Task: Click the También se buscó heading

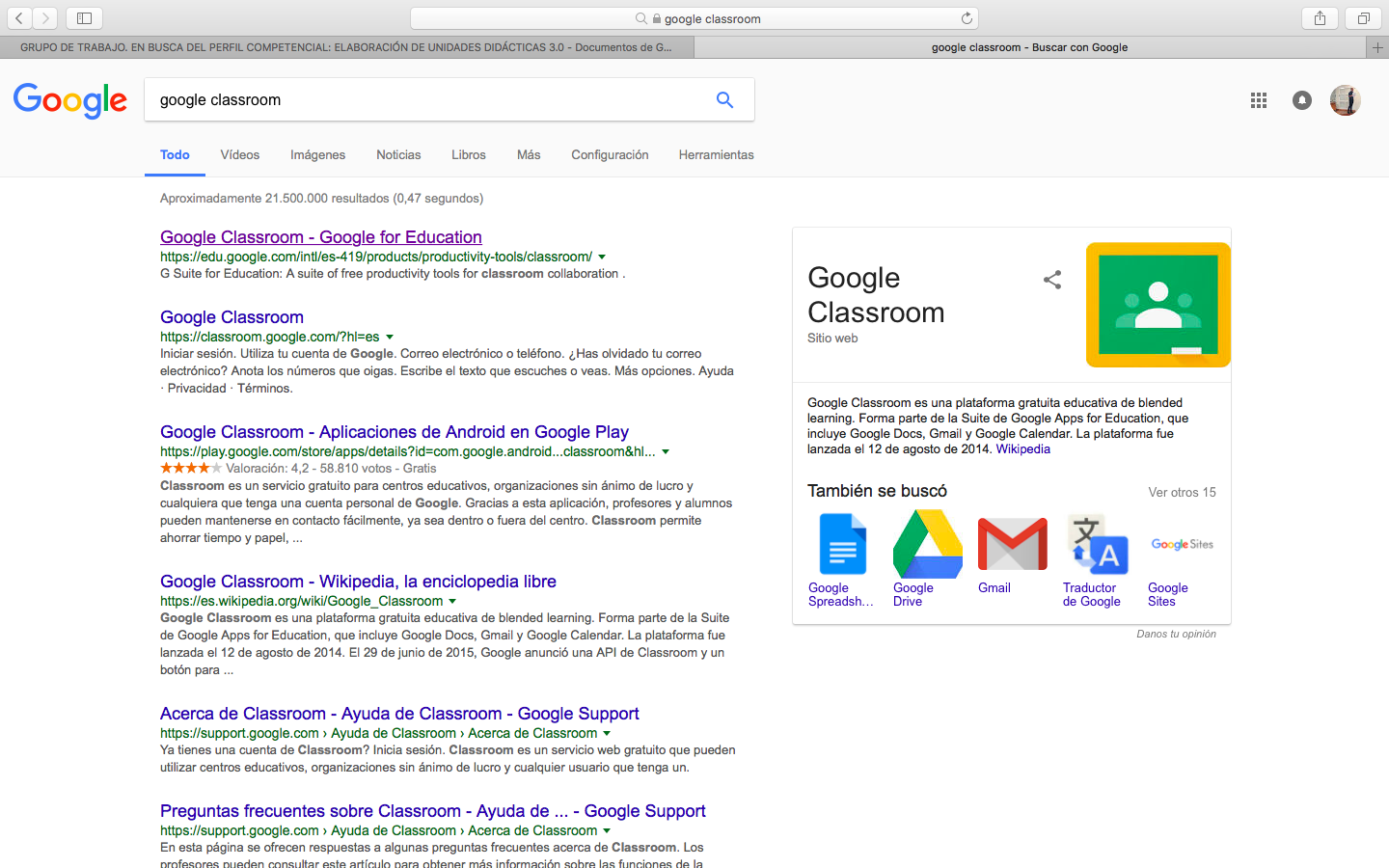Action: (877, 491)
